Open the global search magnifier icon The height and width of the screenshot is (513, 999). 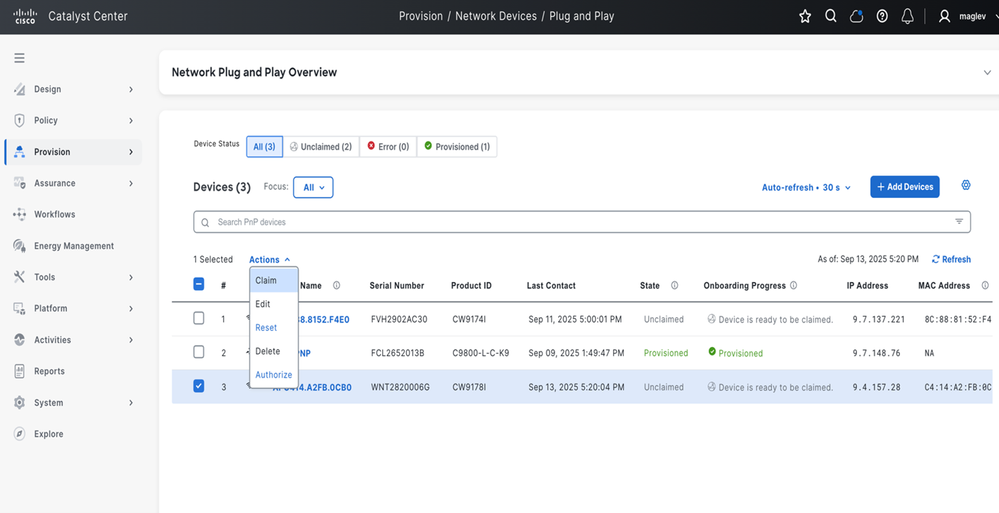tap(831, 17)
